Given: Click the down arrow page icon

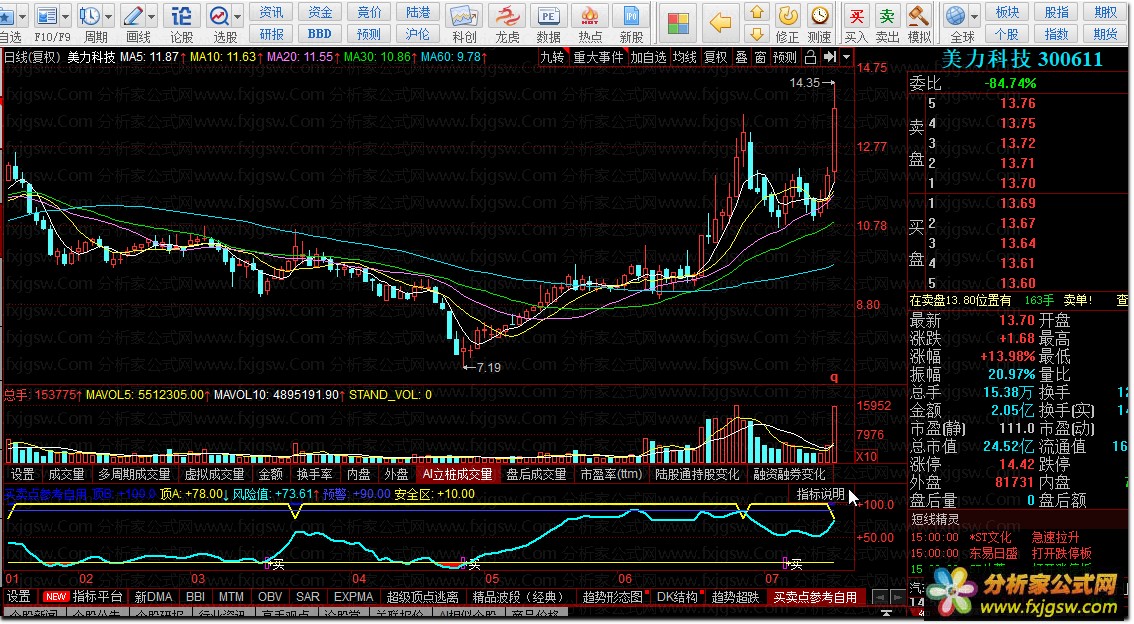Looking at the screenshot, I should pyautogui.click(x=756, y=33).
